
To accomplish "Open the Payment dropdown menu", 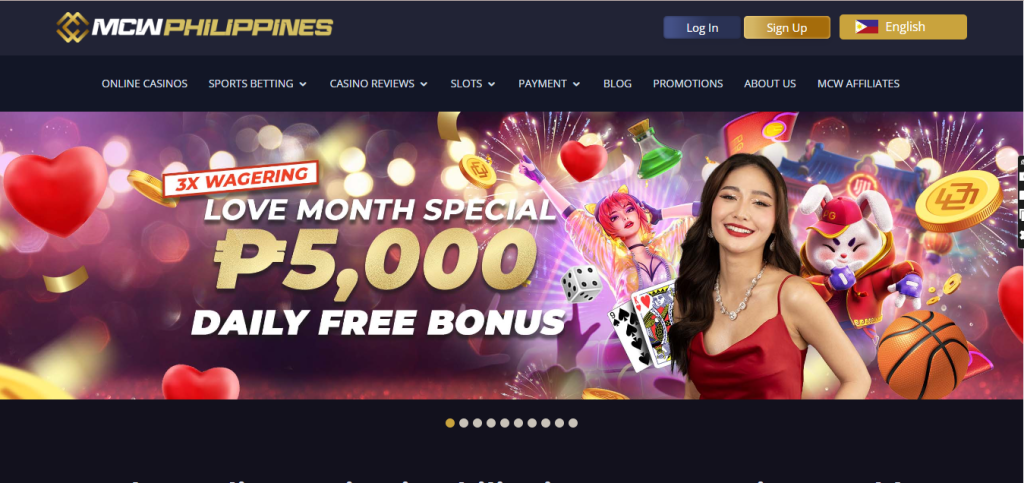I will tap(549, 84).
